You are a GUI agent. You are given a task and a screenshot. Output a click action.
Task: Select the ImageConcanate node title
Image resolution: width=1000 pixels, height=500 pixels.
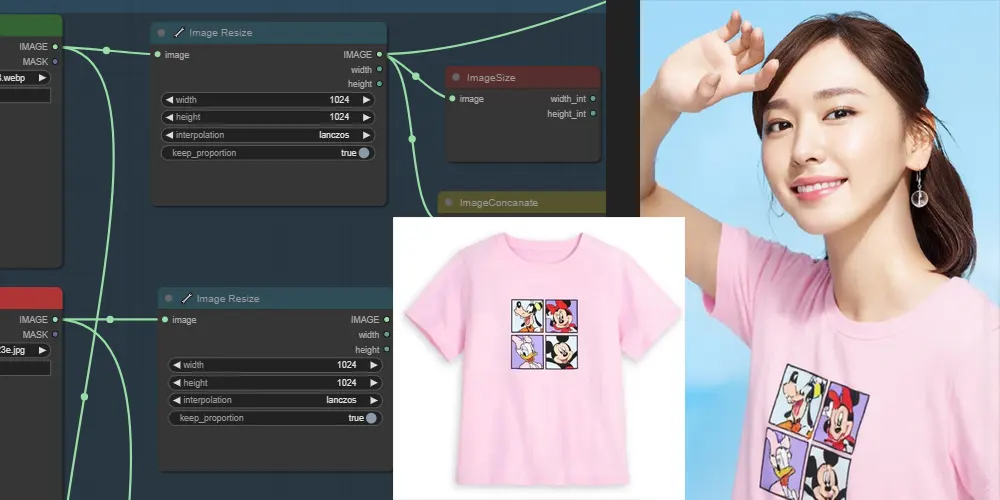coord(499,203)
